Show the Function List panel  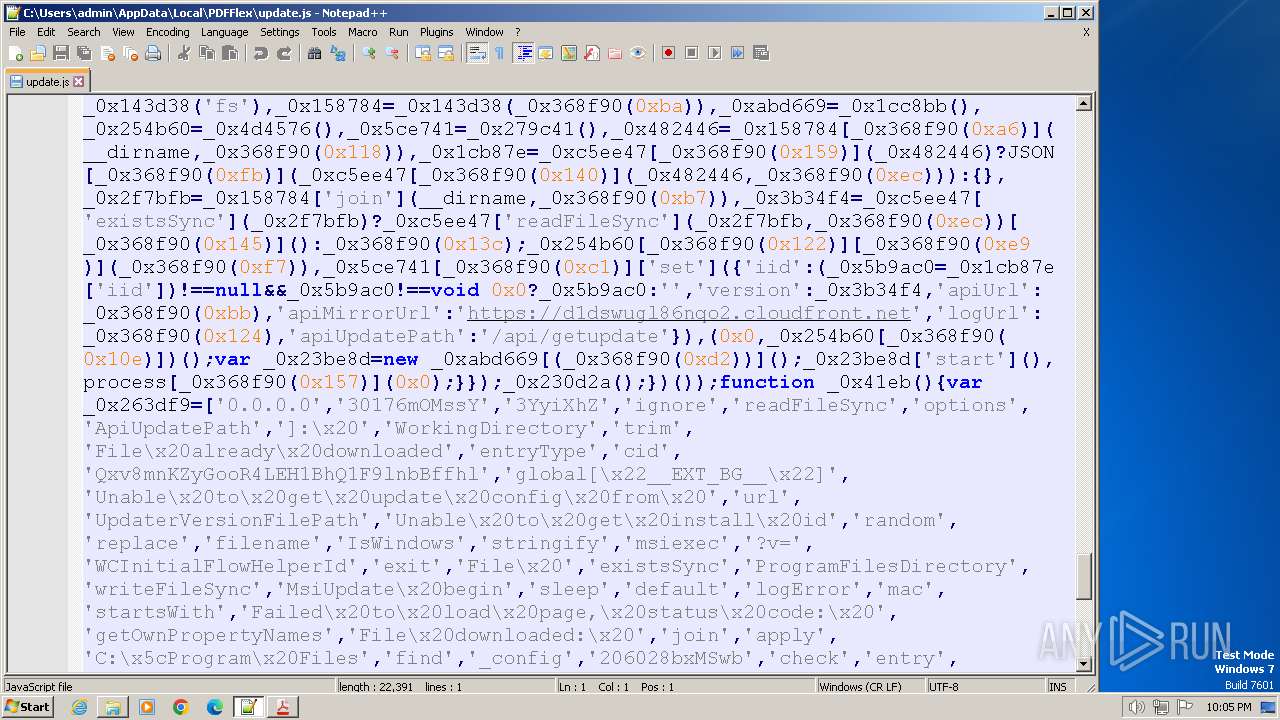pos(591,53)
